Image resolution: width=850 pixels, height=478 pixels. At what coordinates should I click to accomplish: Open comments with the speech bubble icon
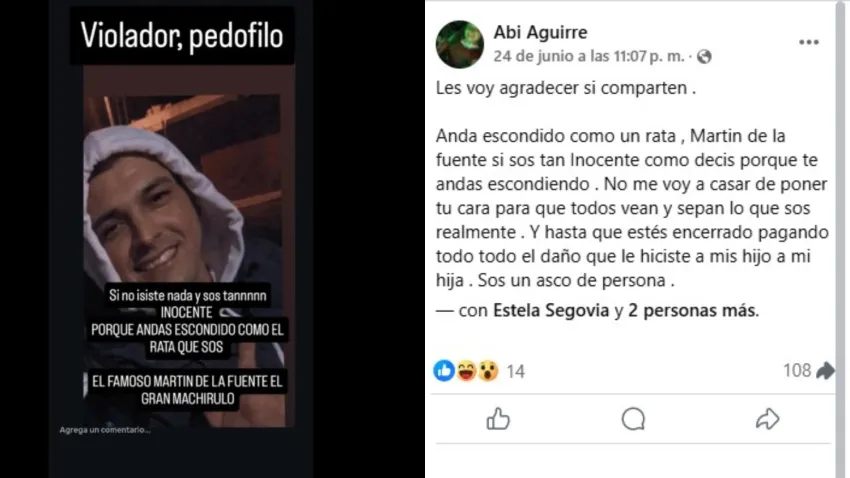(x=633, y=419)
